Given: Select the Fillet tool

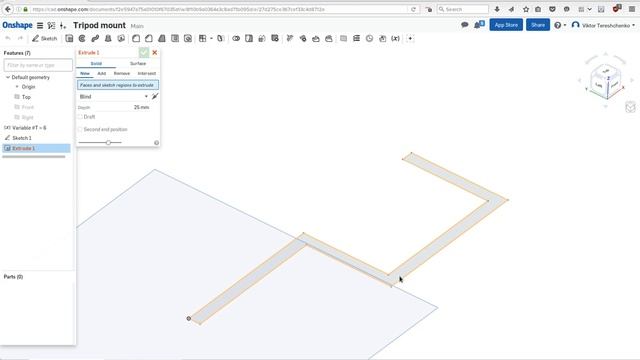Looking at the screenshot, I should [136, 38].
